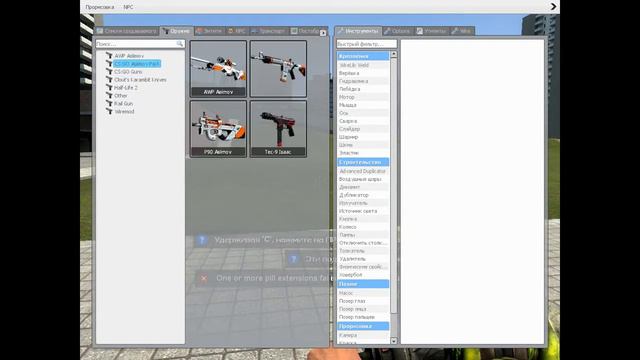This screenshot has height=360, width=640.
Task: Spawn the unlabeled M4A4 Asiimov rifle thumbnail
Action: pyautogui.click(x=278, y=69)
